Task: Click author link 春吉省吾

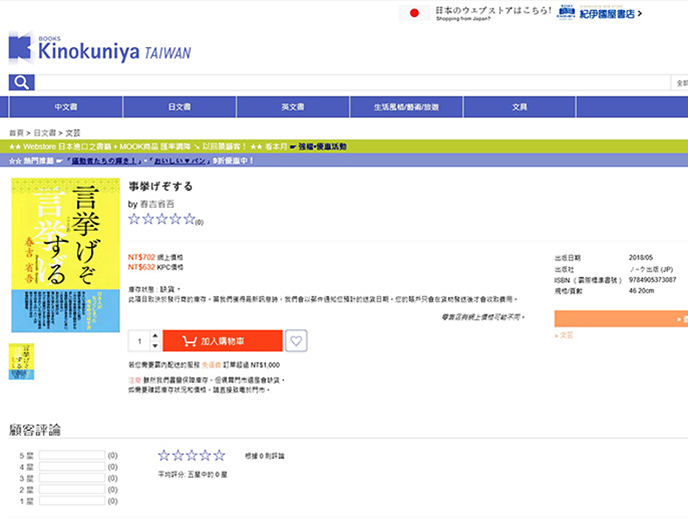Action: (160, 203)
